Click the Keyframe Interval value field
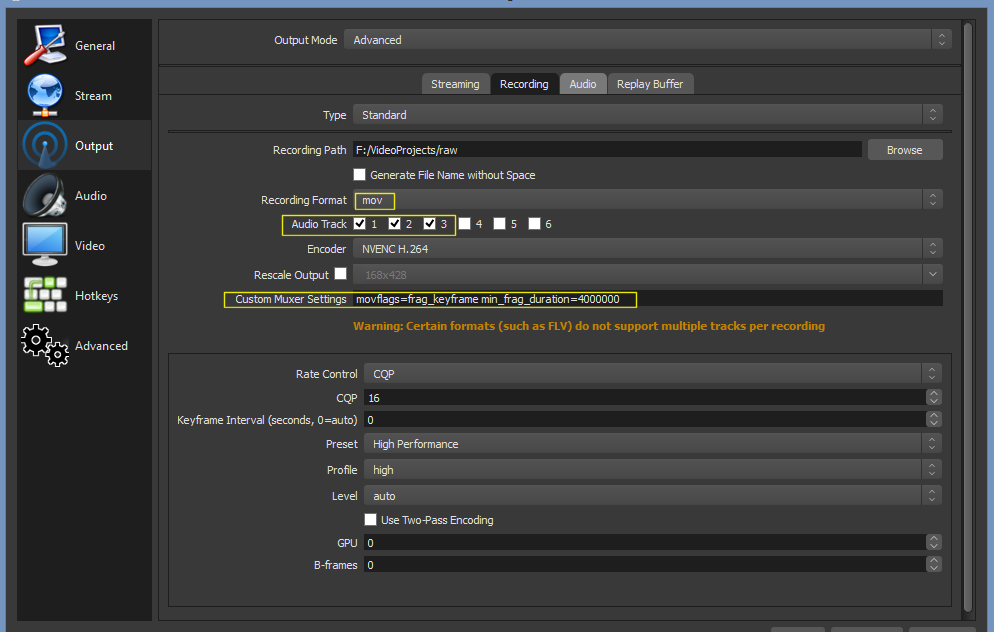The image size is (994, 632). pyautogui.click(x=645, y=420)
